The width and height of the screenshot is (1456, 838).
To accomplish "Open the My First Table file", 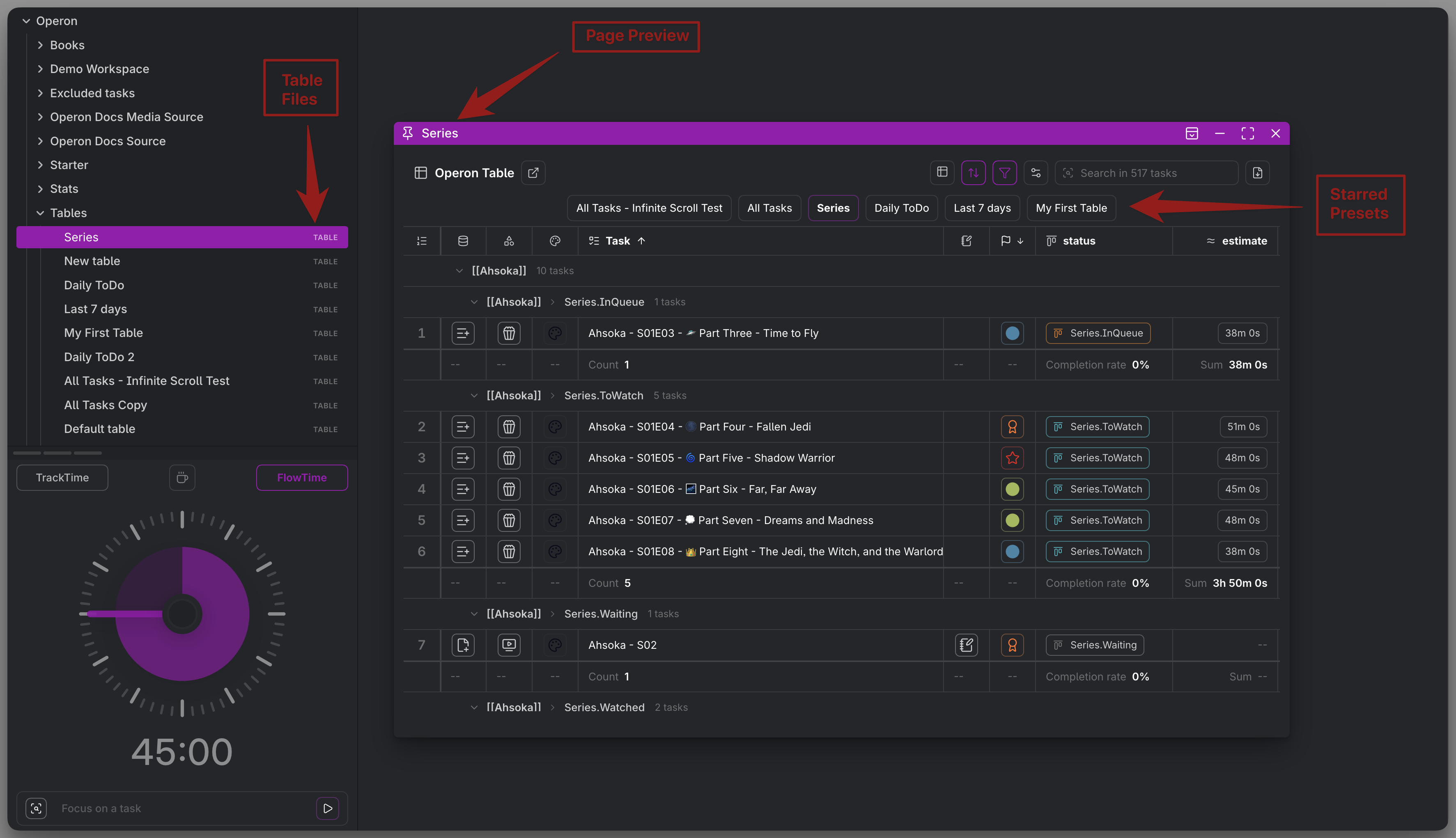I will pyautogui.click(x=182, y=333).
